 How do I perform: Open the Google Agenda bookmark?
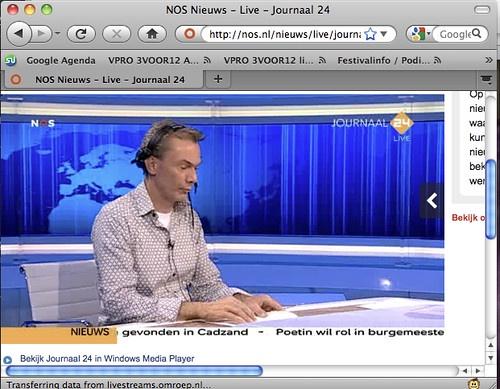click(x=61, y=60)
